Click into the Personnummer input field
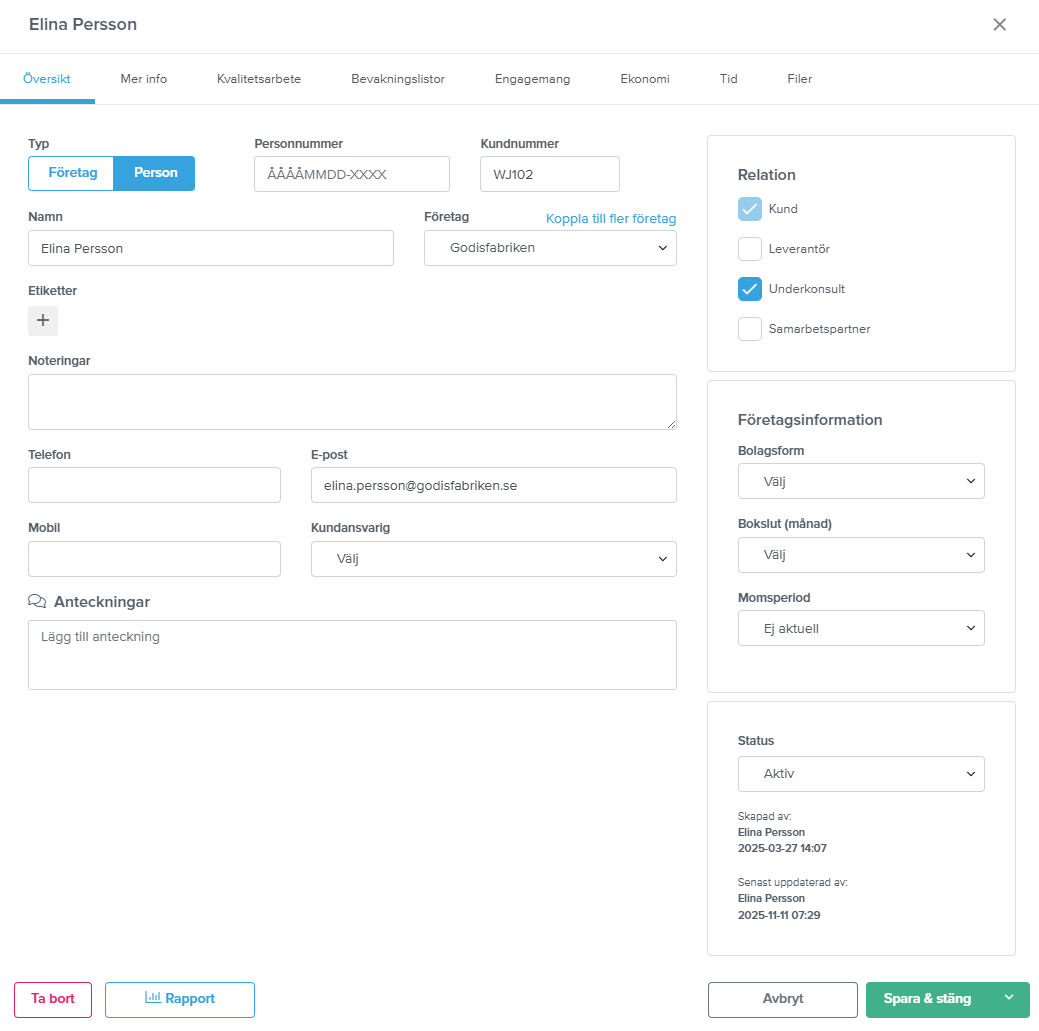The image size is (1039, 1031). pos(351,174)
